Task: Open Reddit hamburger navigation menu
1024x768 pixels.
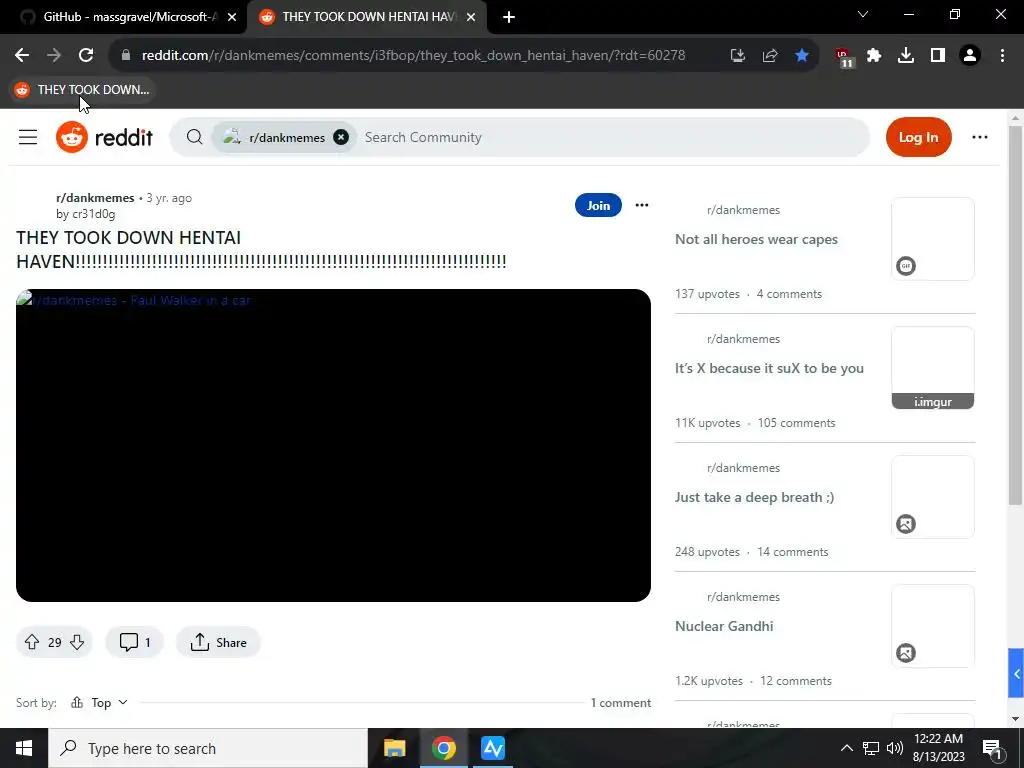Action: (x=28, y=137)
